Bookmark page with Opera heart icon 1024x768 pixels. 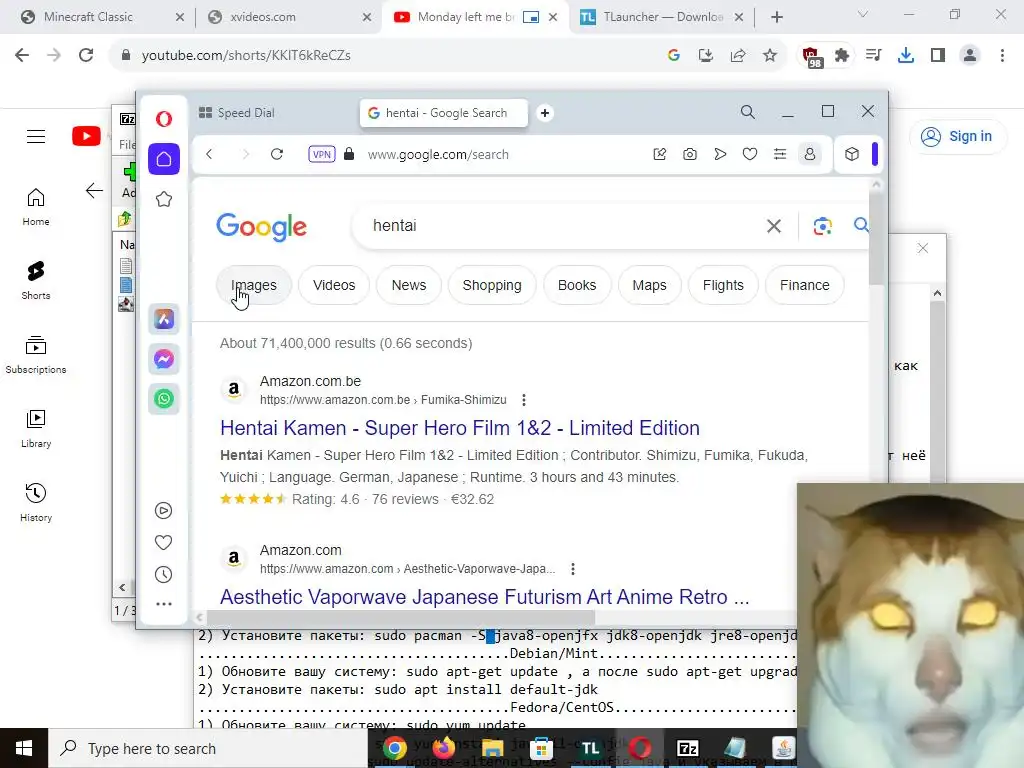pyautogui.click(x=750, y=154)
